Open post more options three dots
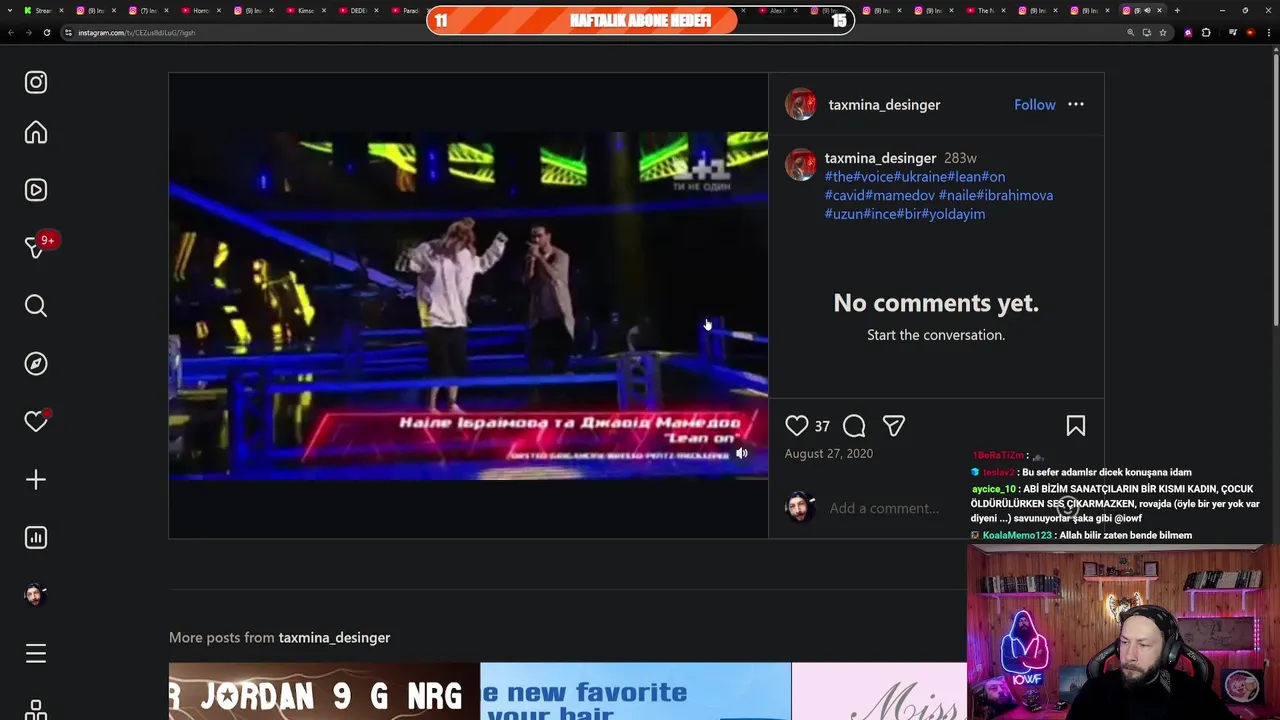The height and width of the screenshot is (720, 1280). pyautogui.click(x=1076, y=104)
